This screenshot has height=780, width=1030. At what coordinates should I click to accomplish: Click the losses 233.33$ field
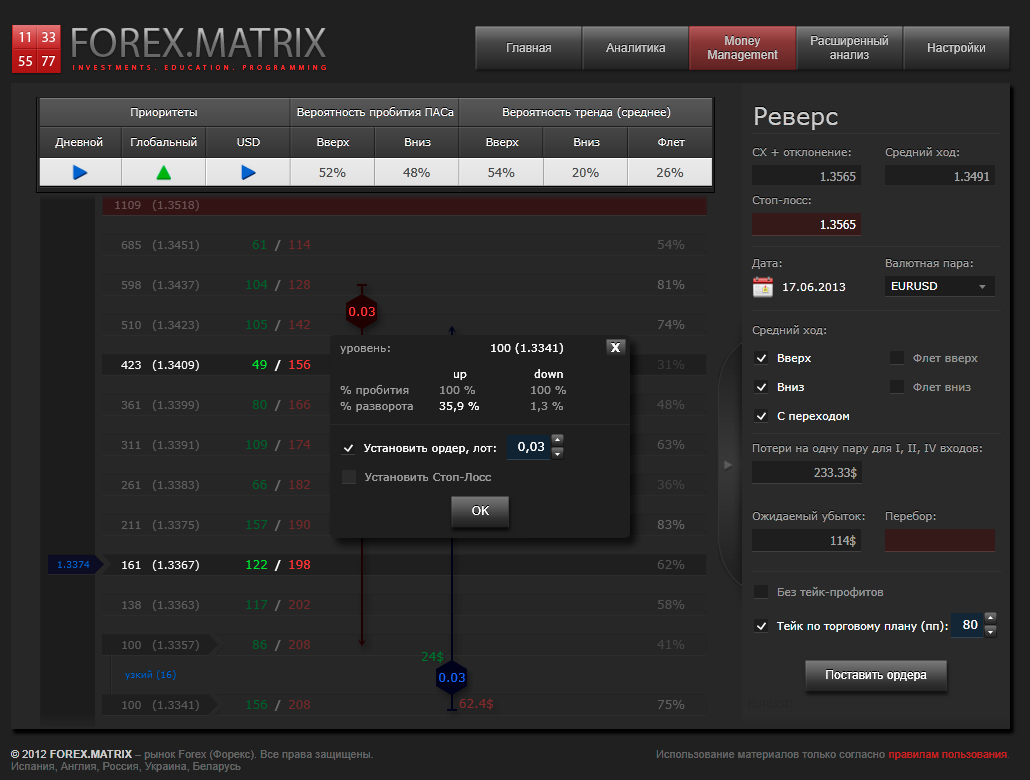coord(807,472)
